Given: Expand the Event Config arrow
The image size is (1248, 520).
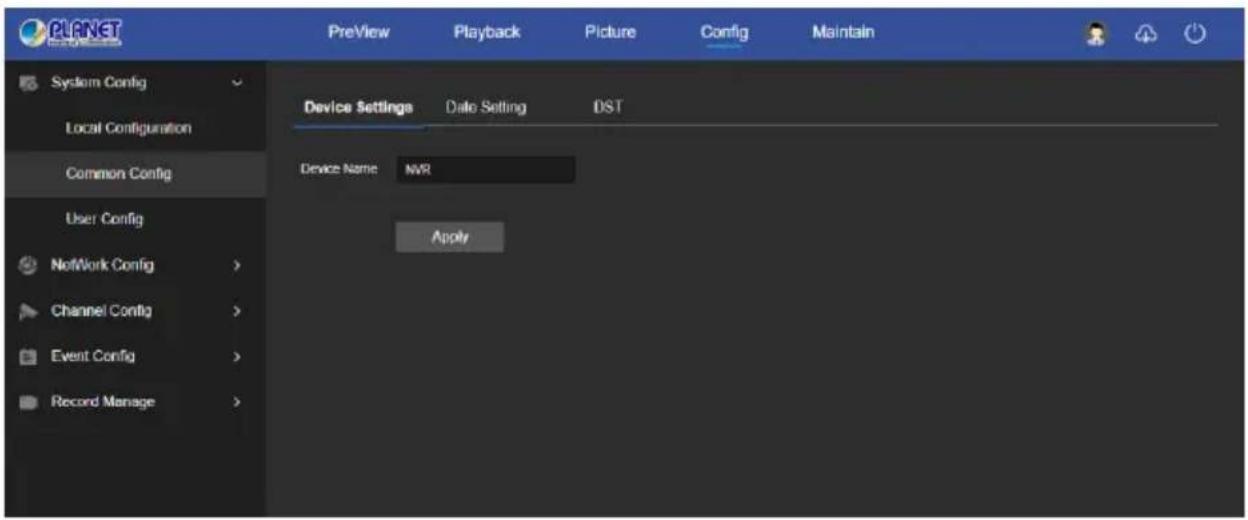Looking at the screenshot, I should click(x=236, y=357).
